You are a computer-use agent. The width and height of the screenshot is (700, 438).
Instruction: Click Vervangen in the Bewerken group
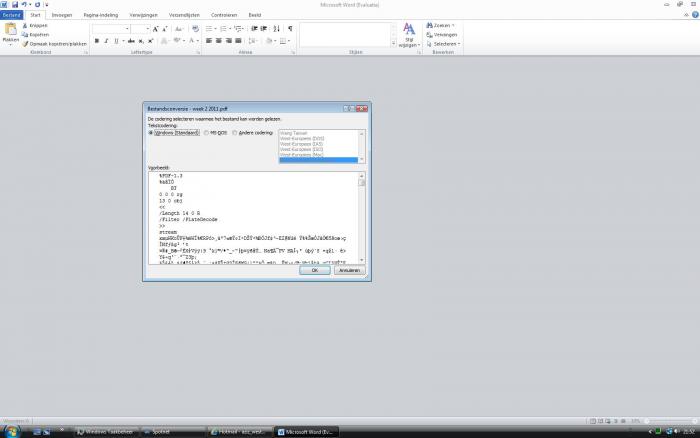pyautogui.click(x=442, y=35)
